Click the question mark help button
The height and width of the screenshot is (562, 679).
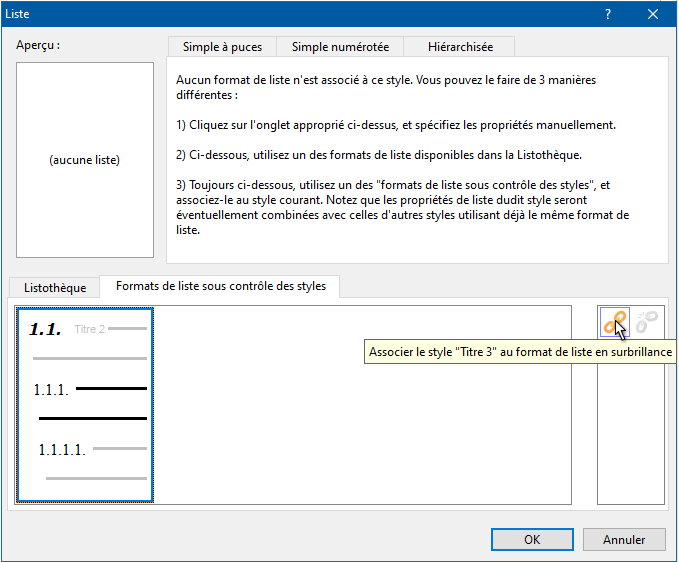point(607,14)
